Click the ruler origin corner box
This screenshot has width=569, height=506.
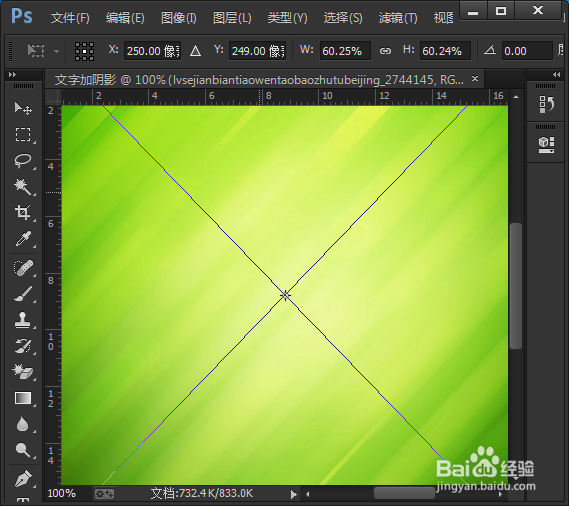pos(53,97)
